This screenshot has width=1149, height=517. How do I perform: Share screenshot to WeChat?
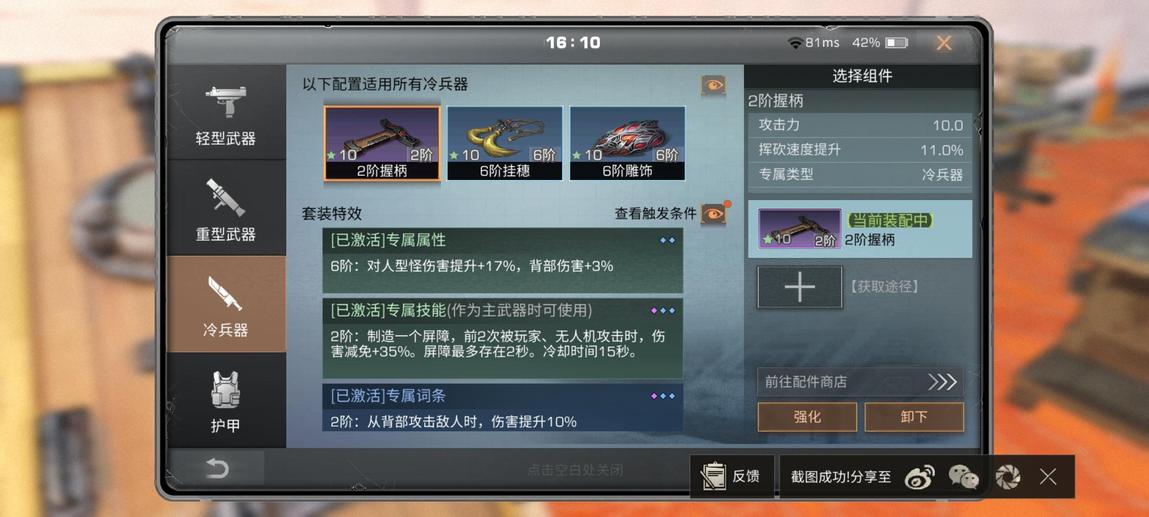(x=964, y=477)
